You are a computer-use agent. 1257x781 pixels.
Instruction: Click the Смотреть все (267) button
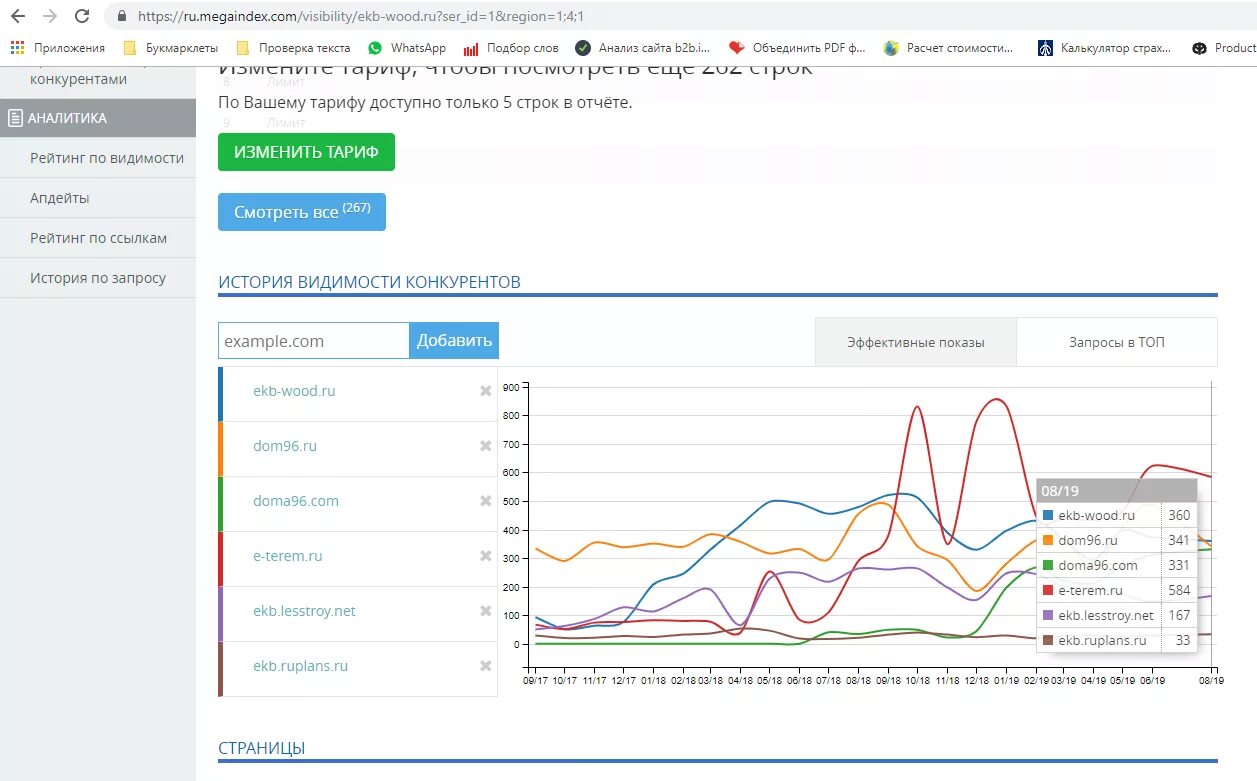point(302,212)
